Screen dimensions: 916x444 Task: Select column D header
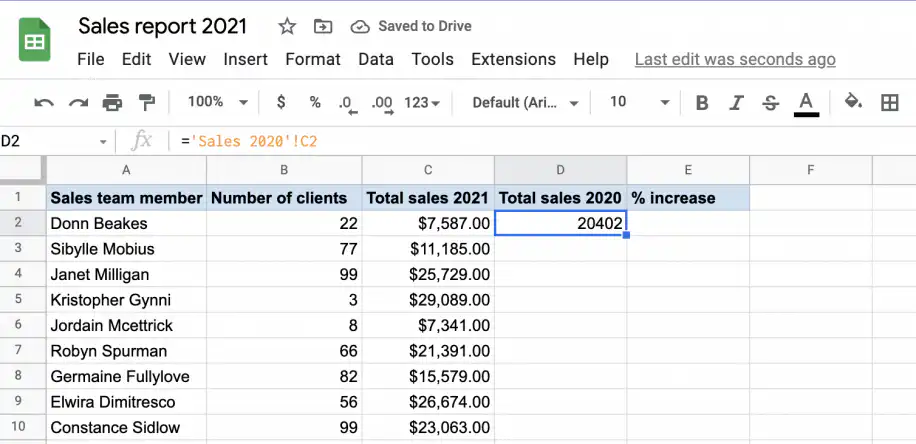coord(560,170)
